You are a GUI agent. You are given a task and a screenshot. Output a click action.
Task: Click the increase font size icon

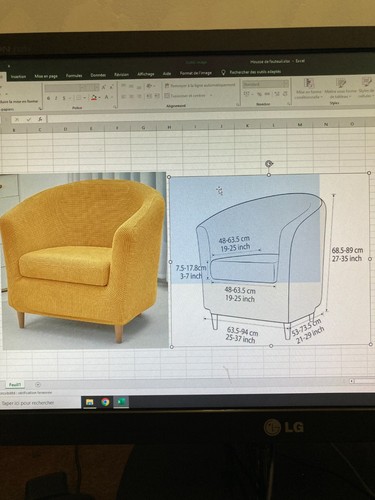(x=104, y=87)
